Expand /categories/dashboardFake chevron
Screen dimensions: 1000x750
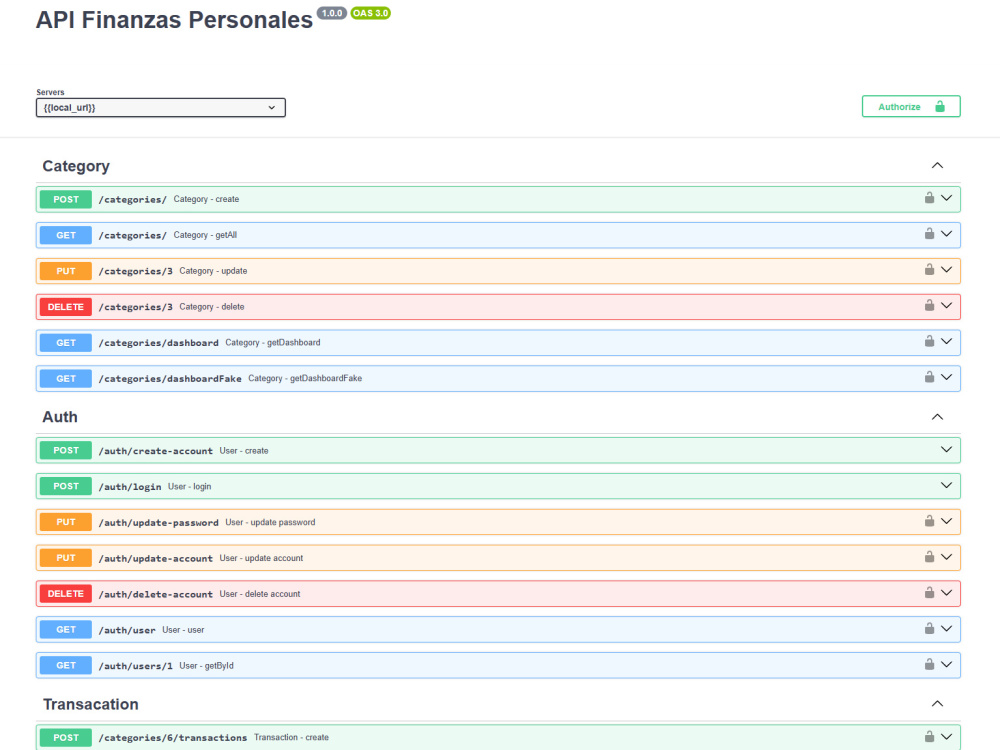(946, 377)
